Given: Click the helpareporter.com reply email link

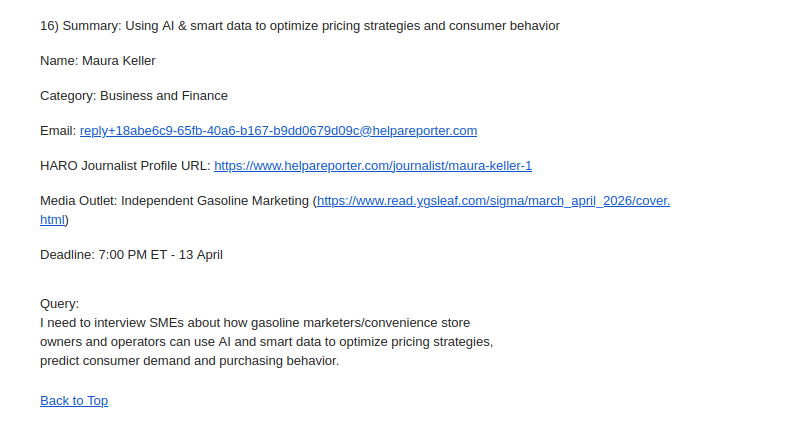Looking at the screenshot, I should (x=278, y=131).
